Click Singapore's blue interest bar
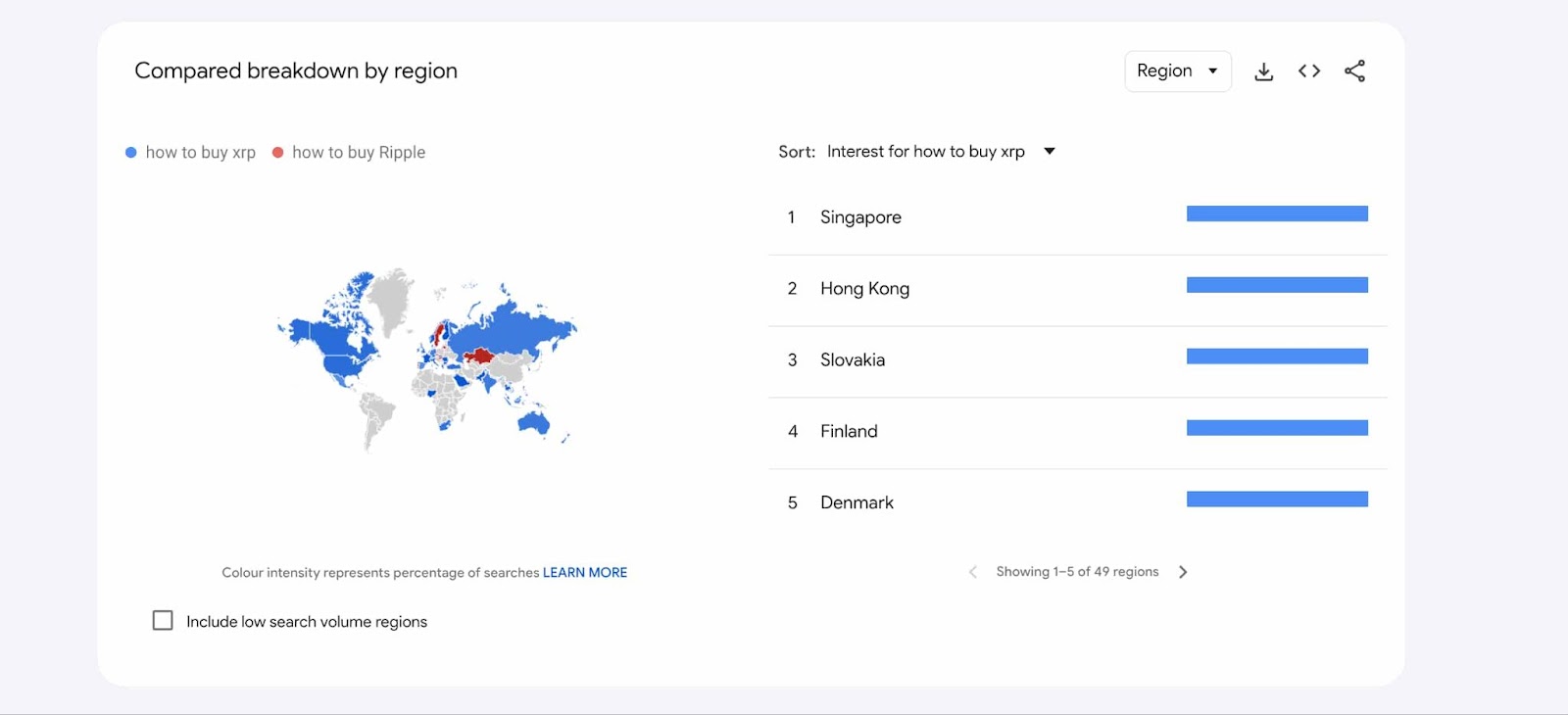1568x715 pixels. 1276,214
